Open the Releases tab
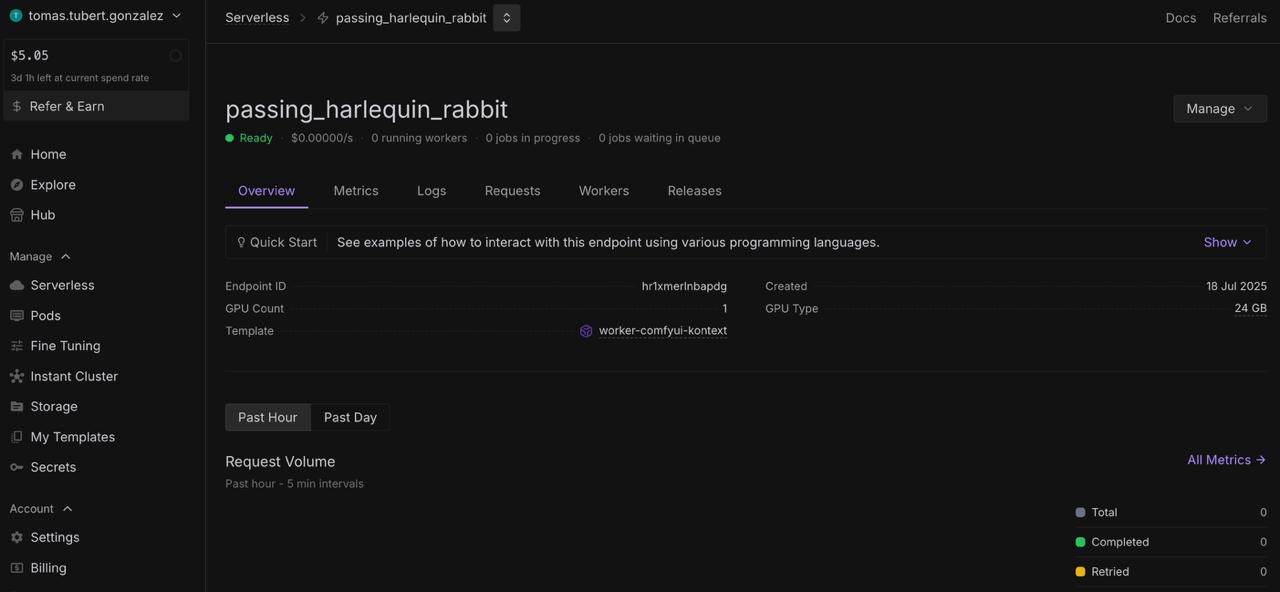The height and width of the screenshot is (592, 1280). point(695,191)
